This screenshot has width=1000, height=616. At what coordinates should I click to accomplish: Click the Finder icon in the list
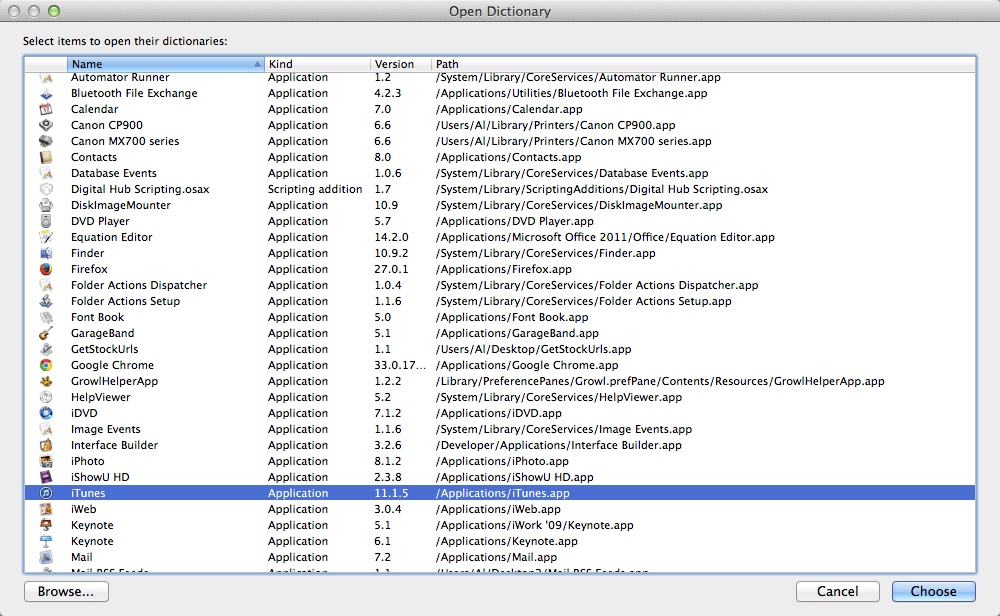[46, 253]
